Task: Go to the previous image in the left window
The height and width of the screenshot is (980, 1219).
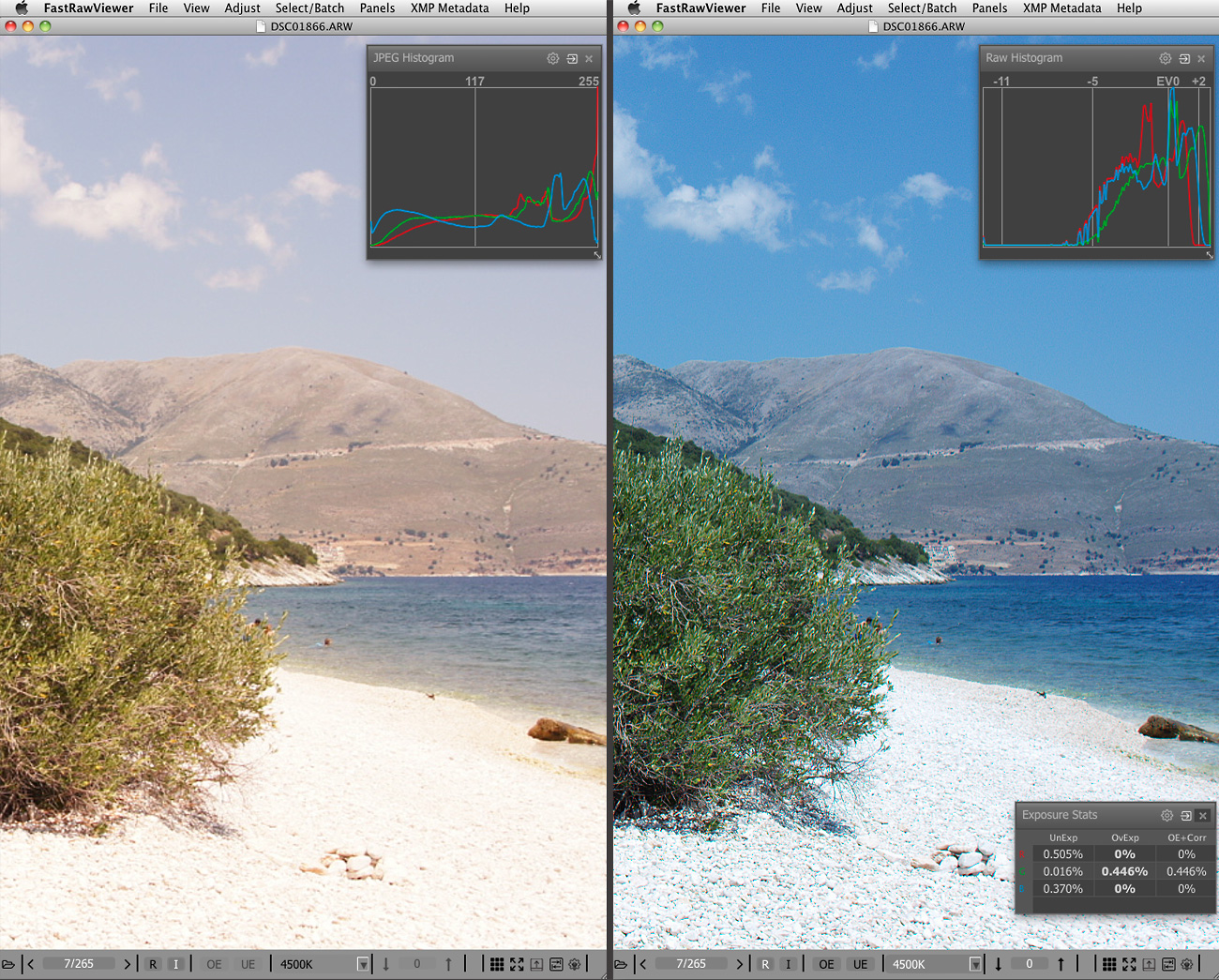Action: click(31, 964)
